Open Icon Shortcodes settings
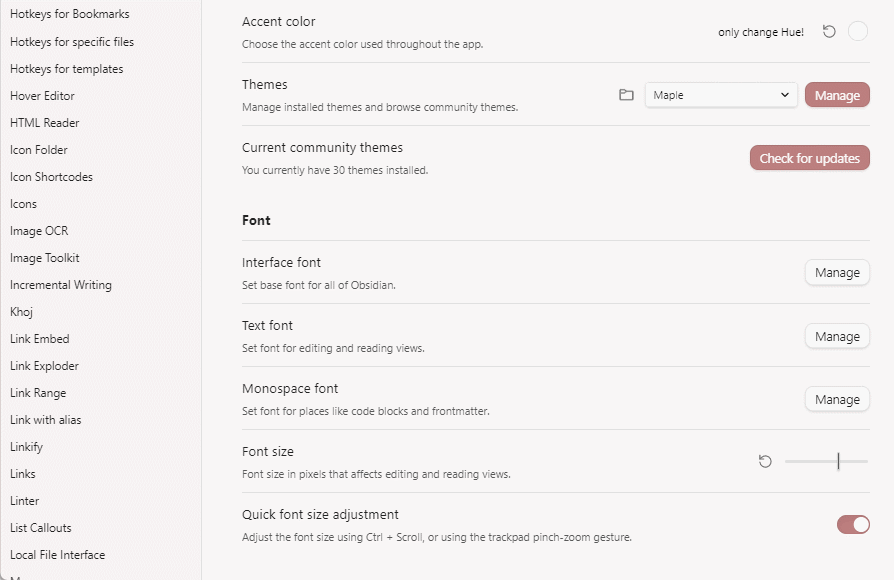Viewport: 894px width, 580px height. tap(50, 176)
